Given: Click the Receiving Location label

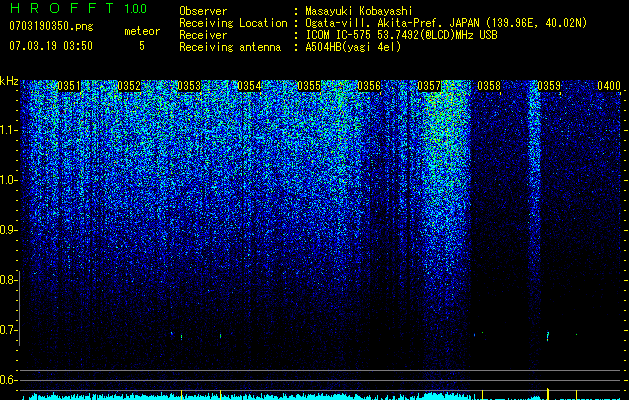Looking at the screenshot, I should point(233,23).
